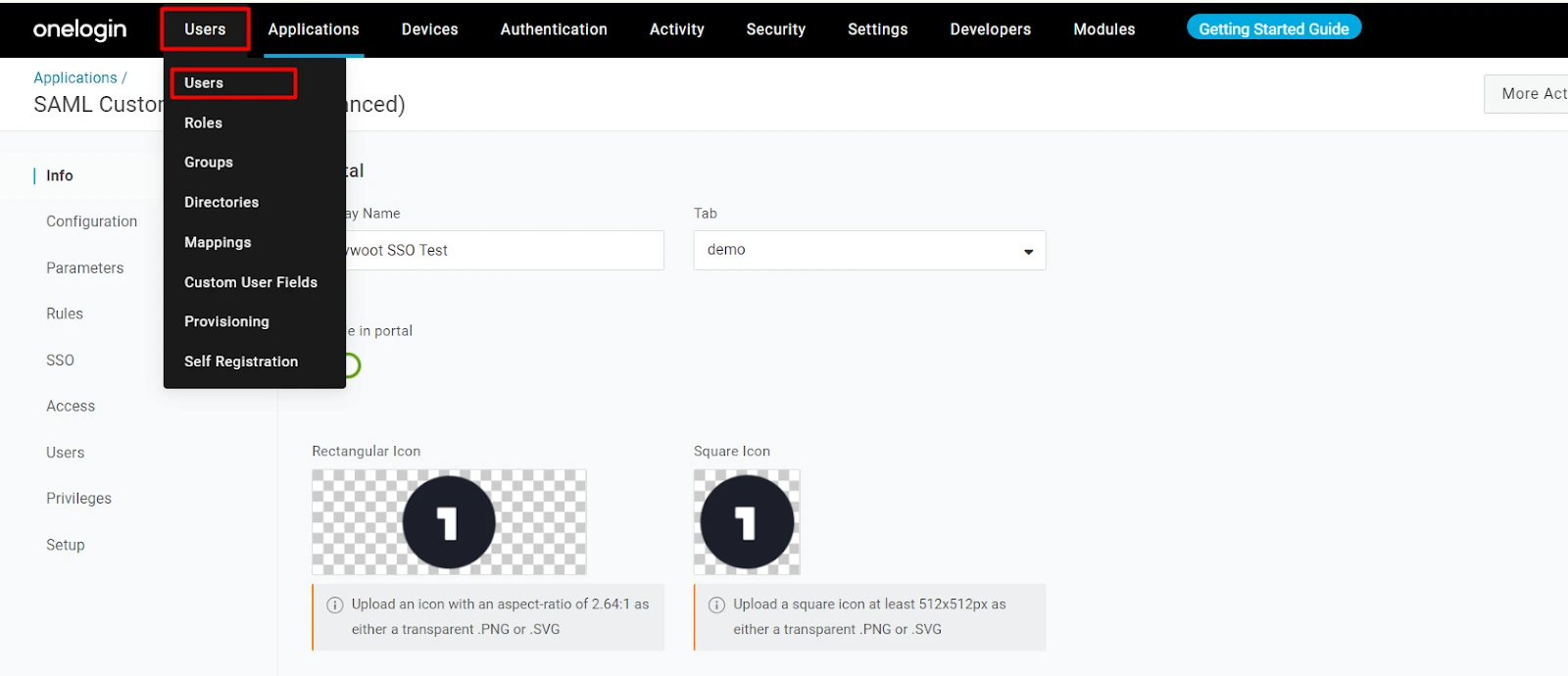This screenshot has height=676, width=1568.
Task: Switch to the Setup sidebar tab
Action: point(65,545)
